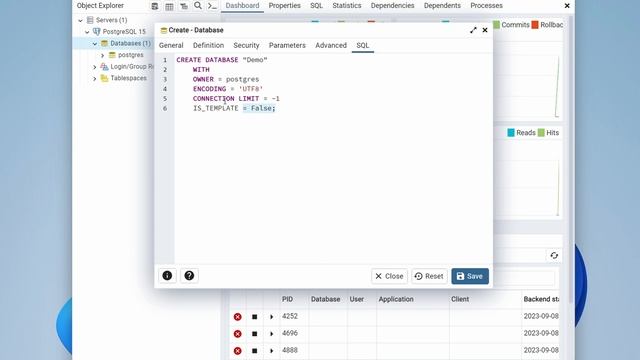Viewport: 640px width, 360px height.
Task: Open the Dependents tab
Action: coord(442,6)
